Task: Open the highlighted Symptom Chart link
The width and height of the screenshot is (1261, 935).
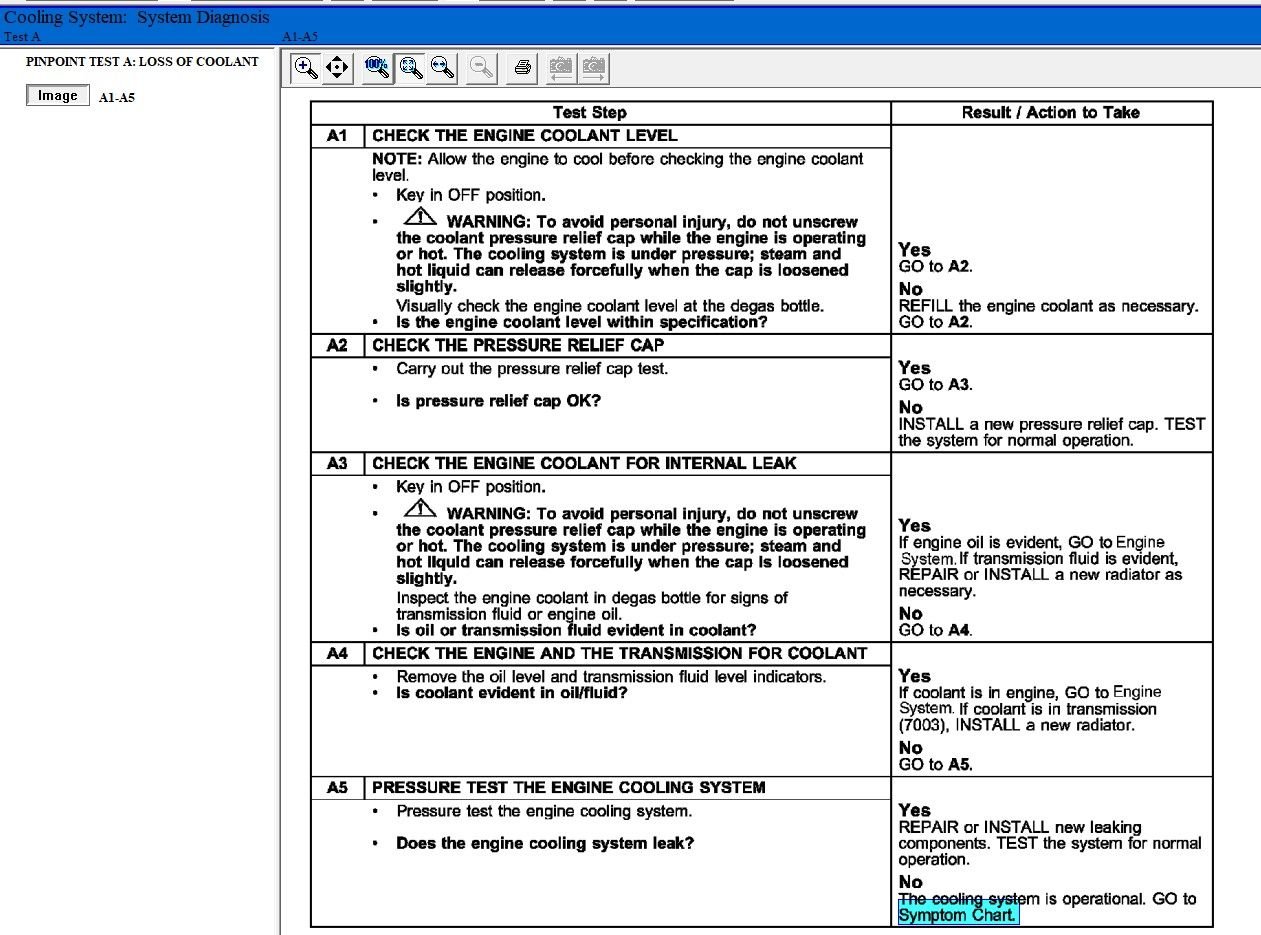Action: pyautogui.click(x=958, y=915)
